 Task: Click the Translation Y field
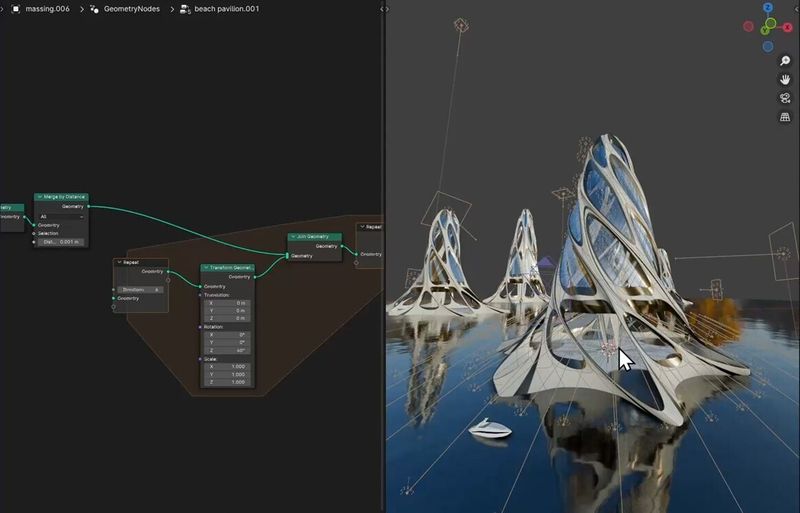point(228,310)
